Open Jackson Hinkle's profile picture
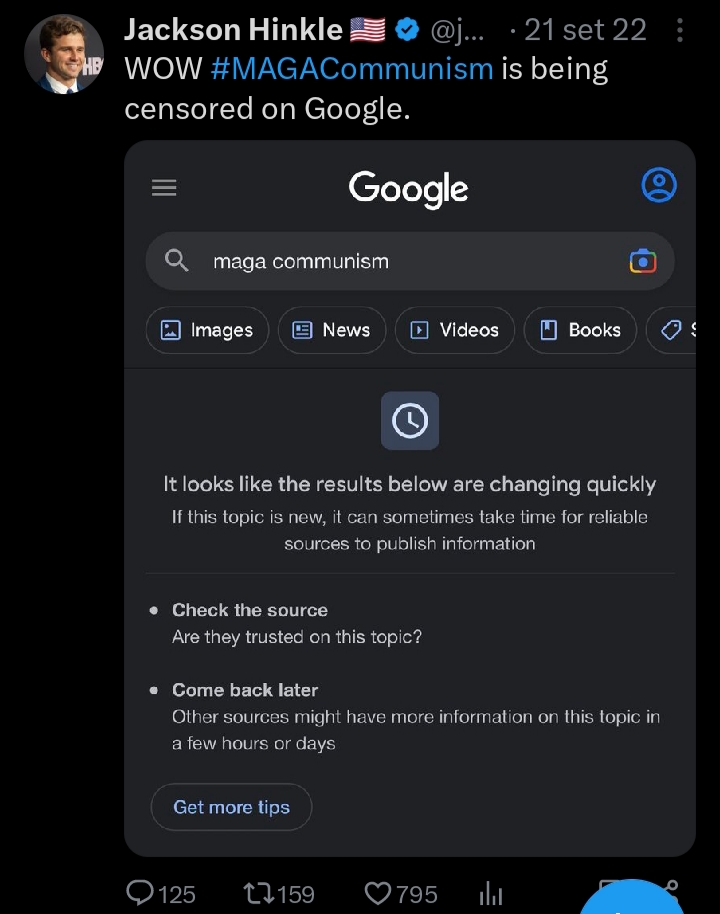This screenshot has height=914, width=720. pos(64,54)
